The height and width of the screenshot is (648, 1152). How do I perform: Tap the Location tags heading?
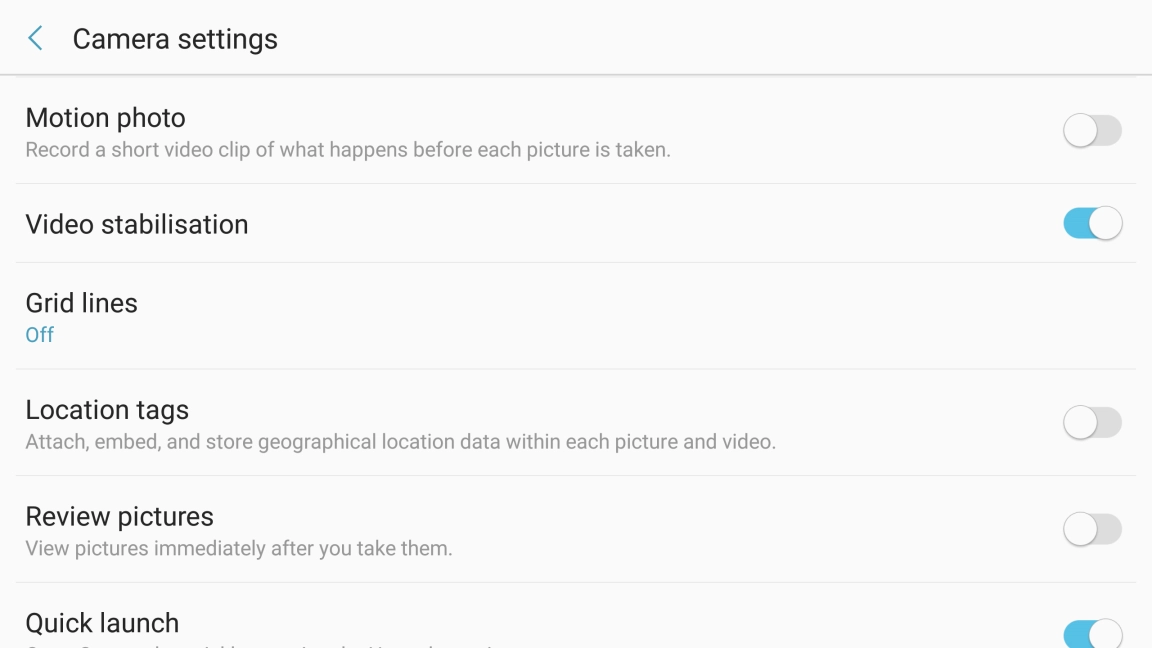107,410
